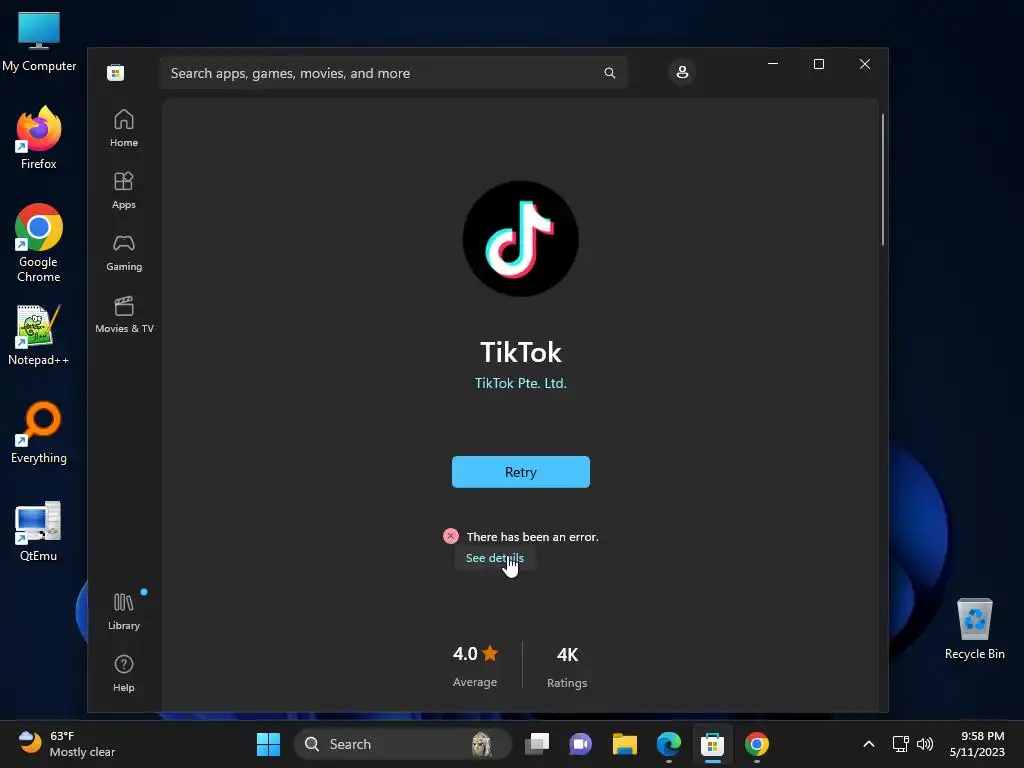Focus the Search apps, games, movies field
Image resolution: width=1024 pixels, height=768 pixels.
393,72
